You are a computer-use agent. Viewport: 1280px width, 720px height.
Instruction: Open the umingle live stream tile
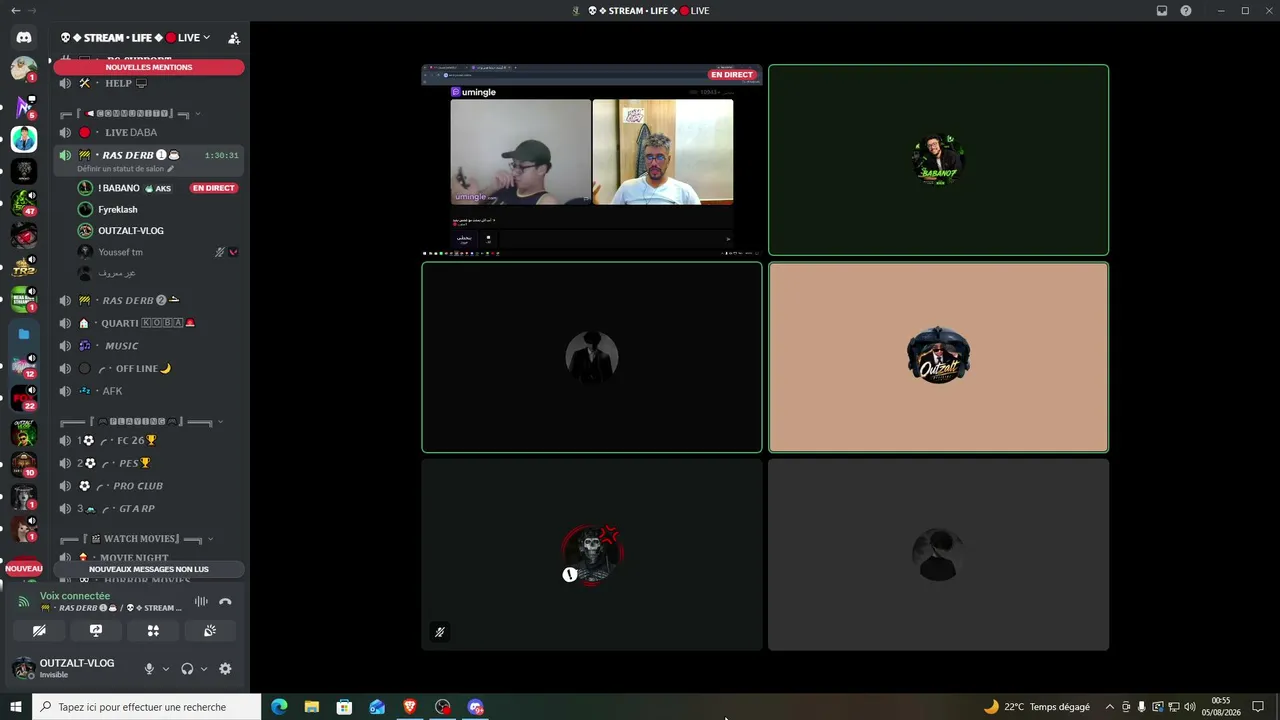click(x=592, y=160)
